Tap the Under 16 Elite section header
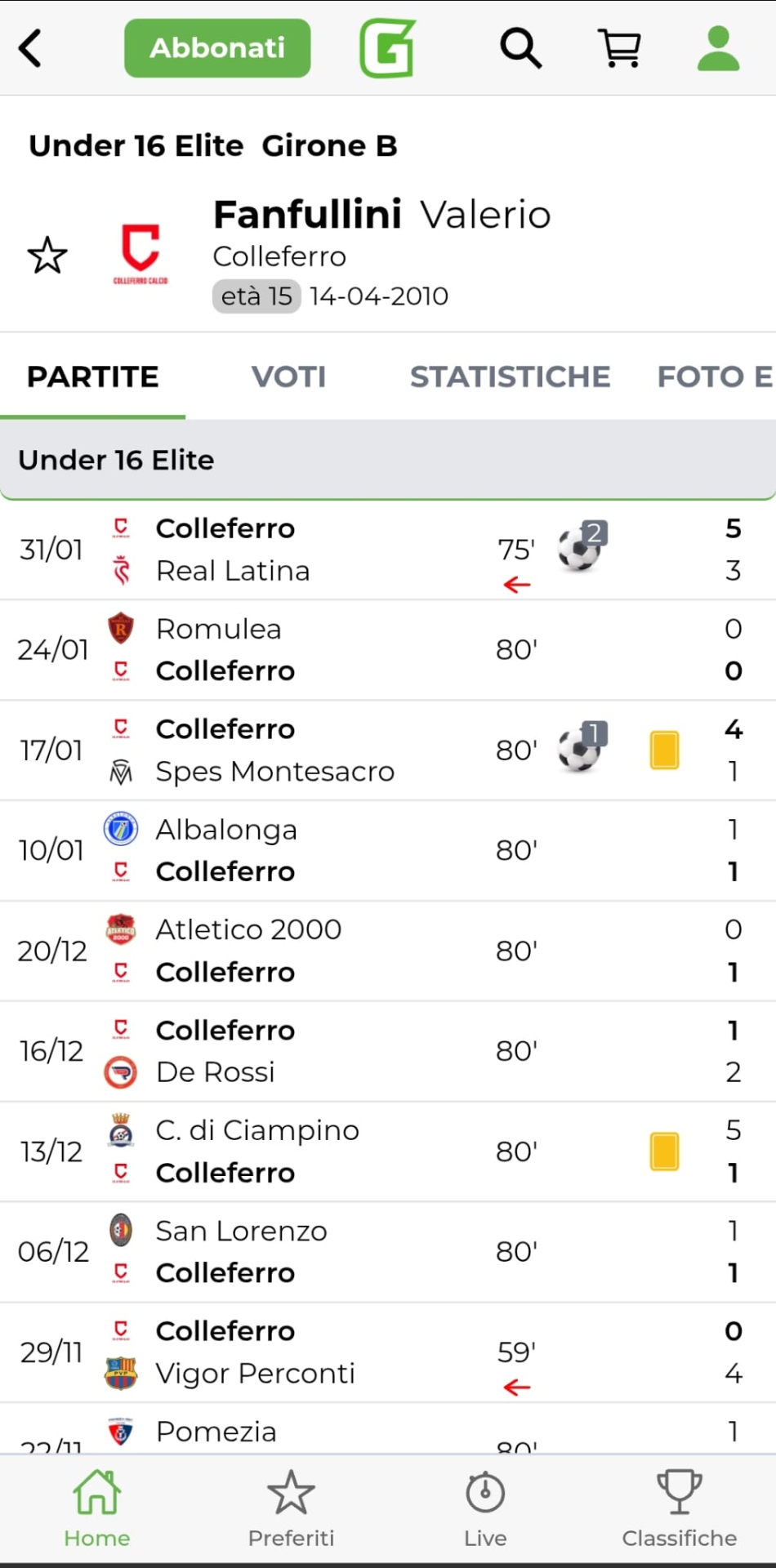This screenshot has width=776, height=1568. [x=387, y=460]
